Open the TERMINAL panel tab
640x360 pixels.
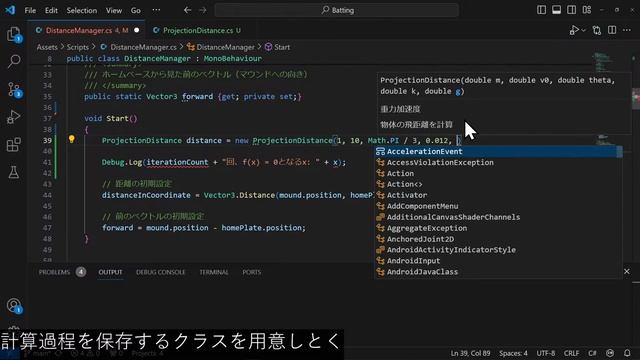(x=214, y=272)
